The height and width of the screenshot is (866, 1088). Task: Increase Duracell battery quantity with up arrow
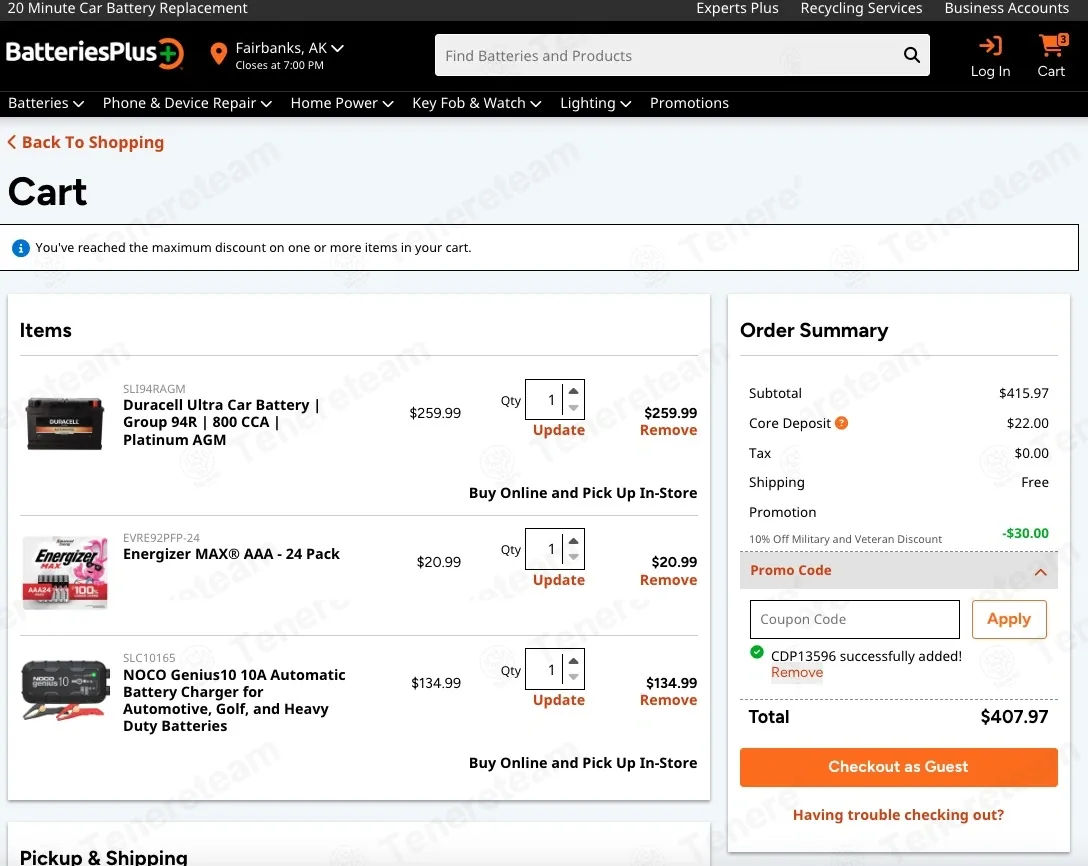[x=573, y=391]
